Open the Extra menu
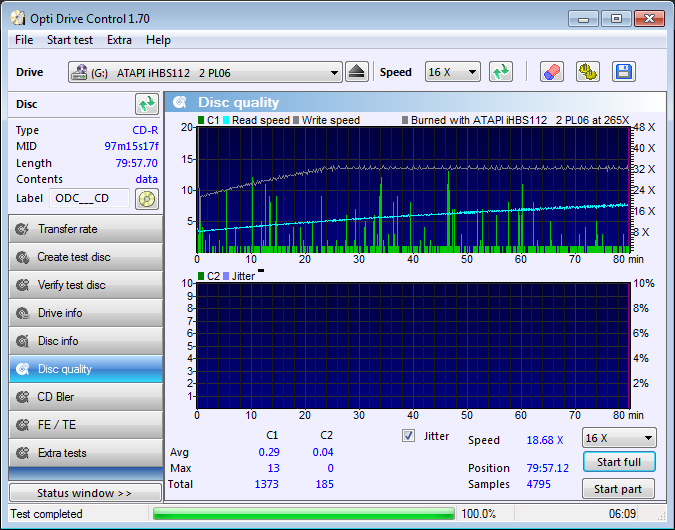Viewport: 675px width, 530px height. (119, 40)
